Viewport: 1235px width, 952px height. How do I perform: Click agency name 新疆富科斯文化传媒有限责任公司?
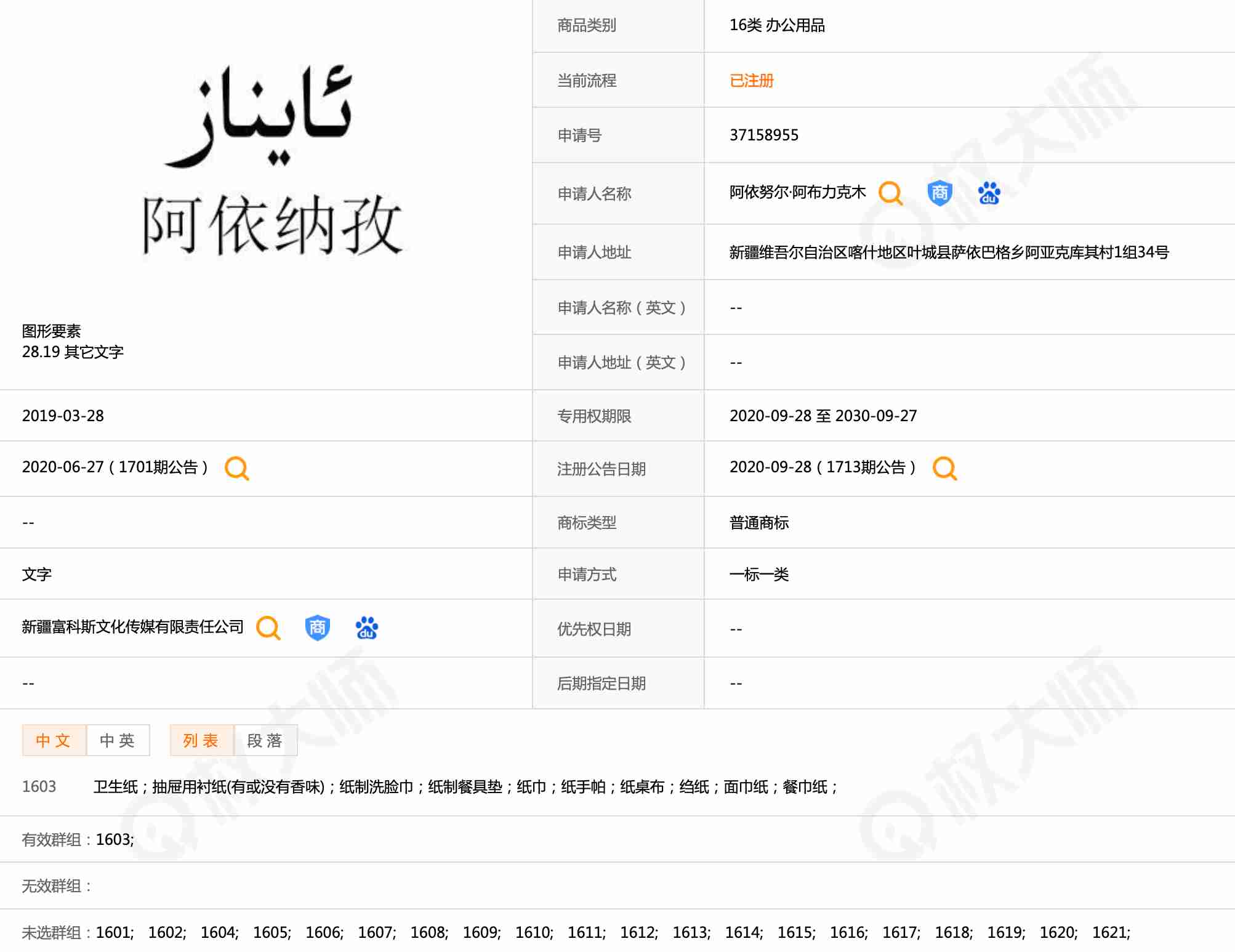(x=133, y=627)
